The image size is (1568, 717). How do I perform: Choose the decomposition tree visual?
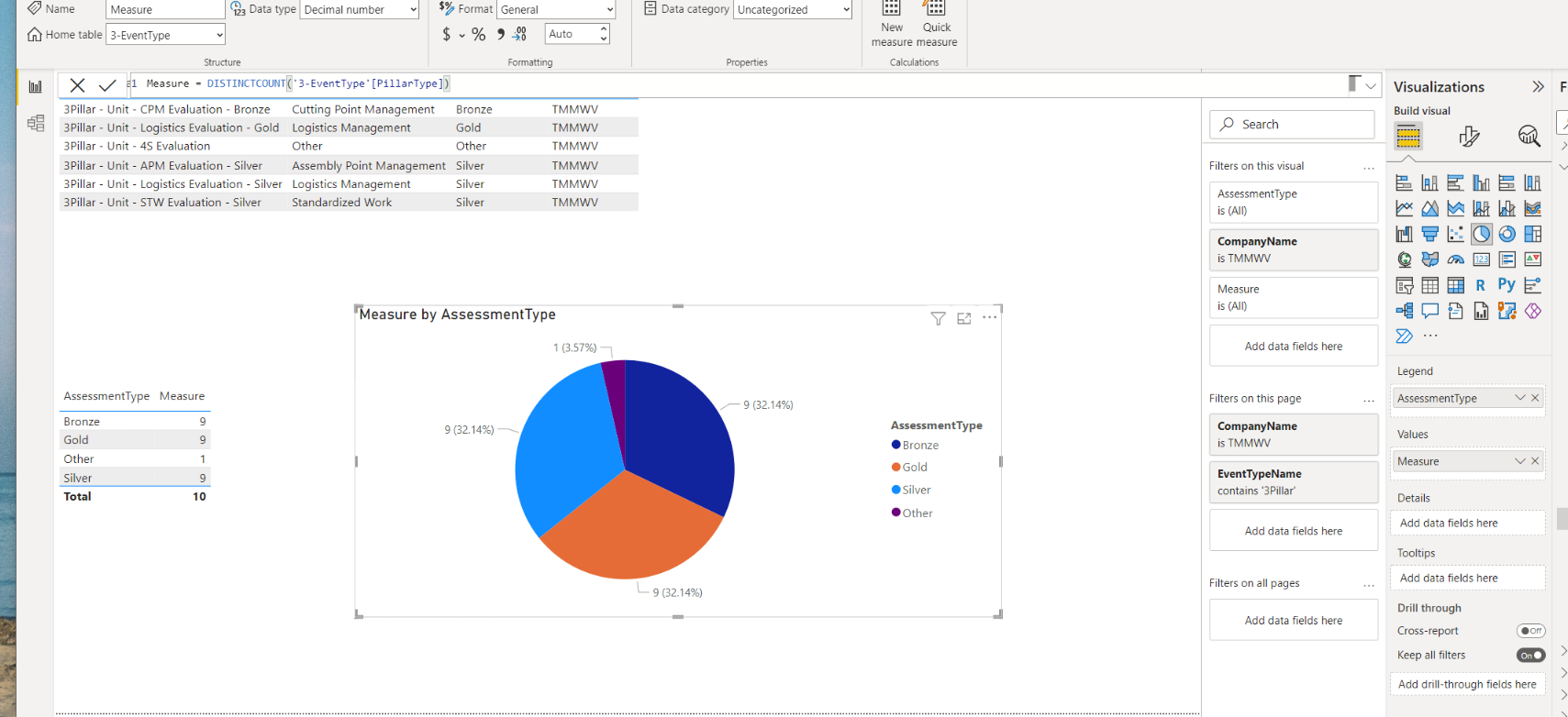(x=1404, y=311)
